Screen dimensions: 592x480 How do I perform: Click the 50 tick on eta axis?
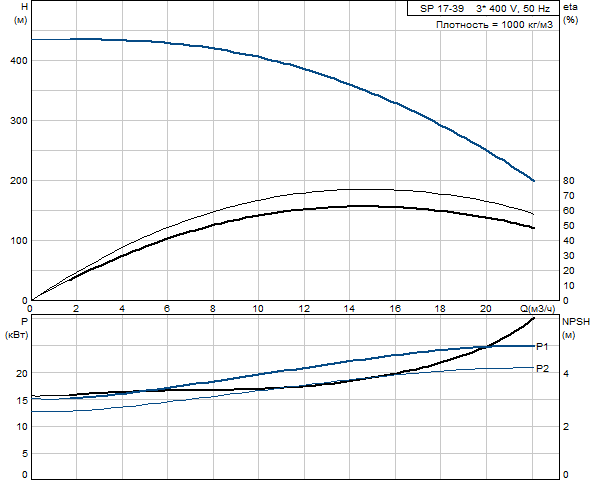click(569, 225)
